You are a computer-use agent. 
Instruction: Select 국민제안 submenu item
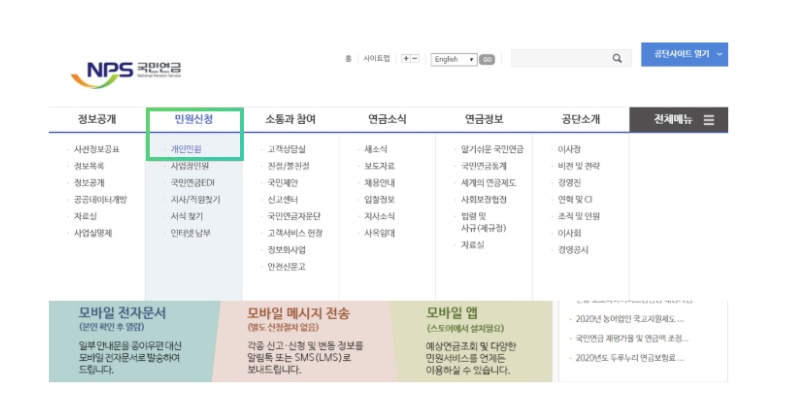(283, 183)
